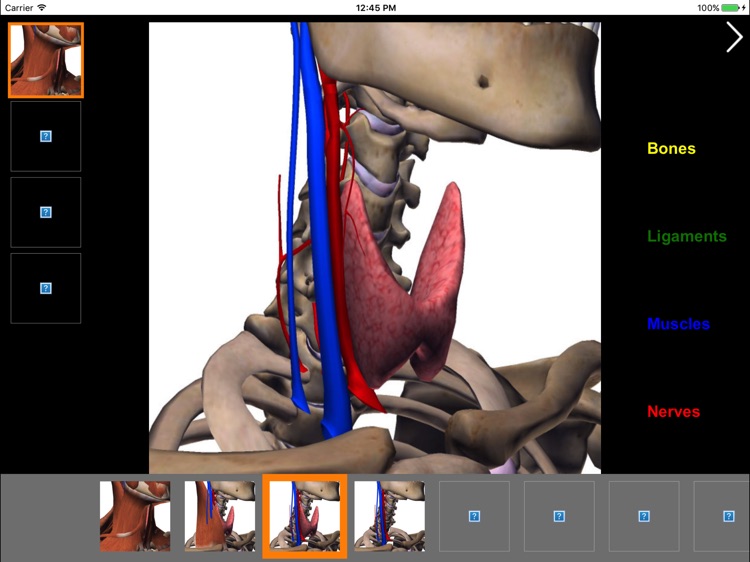Select the second bottom thumbnail with partial muscles
Screen dimensions: 750x562
[219, 516]
